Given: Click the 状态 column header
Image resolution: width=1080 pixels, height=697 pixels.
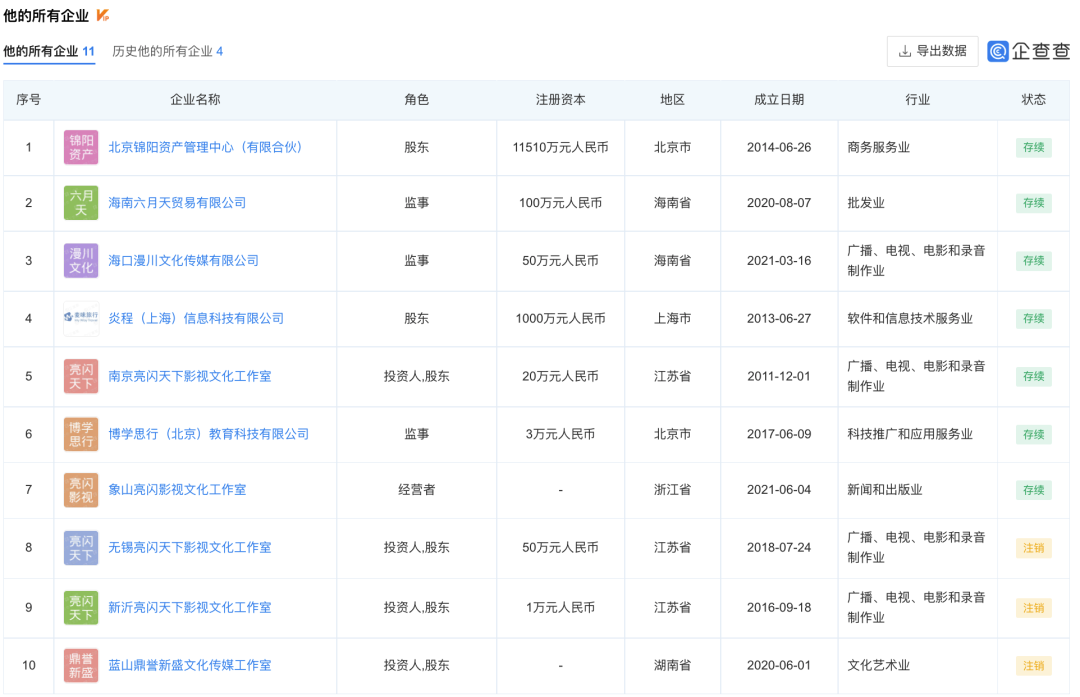Looking at the screenshot, I should tap(1033, 100).
